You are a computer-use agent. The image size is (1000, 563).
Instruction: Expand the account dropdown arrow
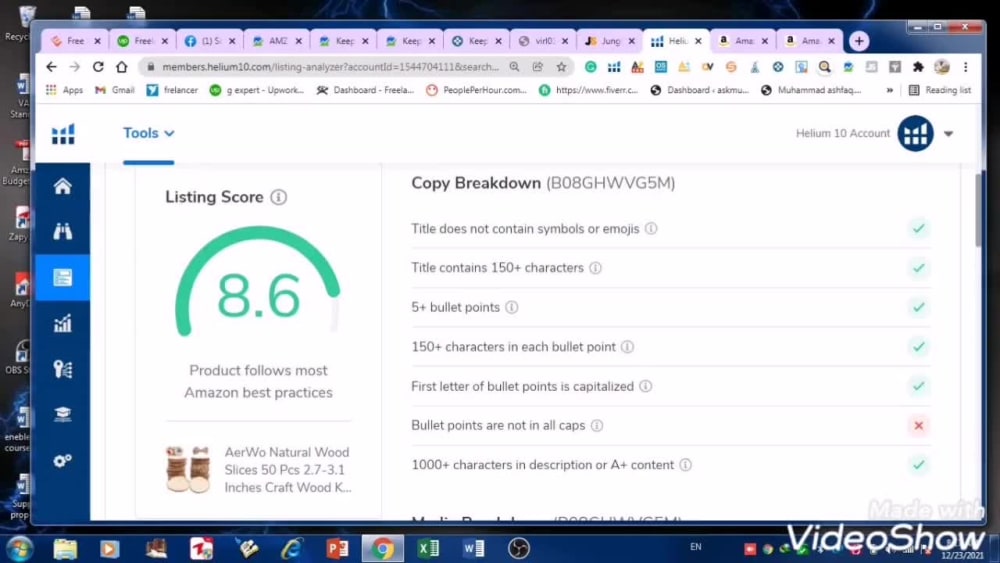948,134
